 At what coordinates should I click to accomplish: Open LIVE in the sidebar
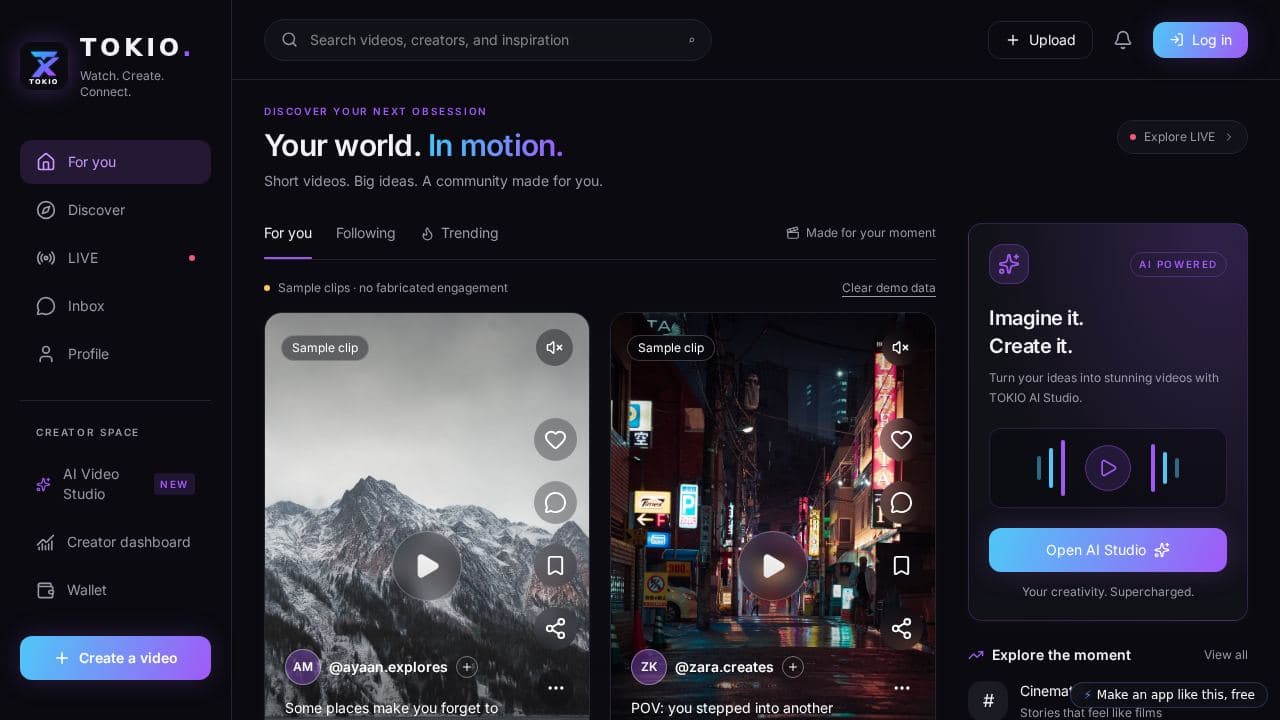[115, 258]
